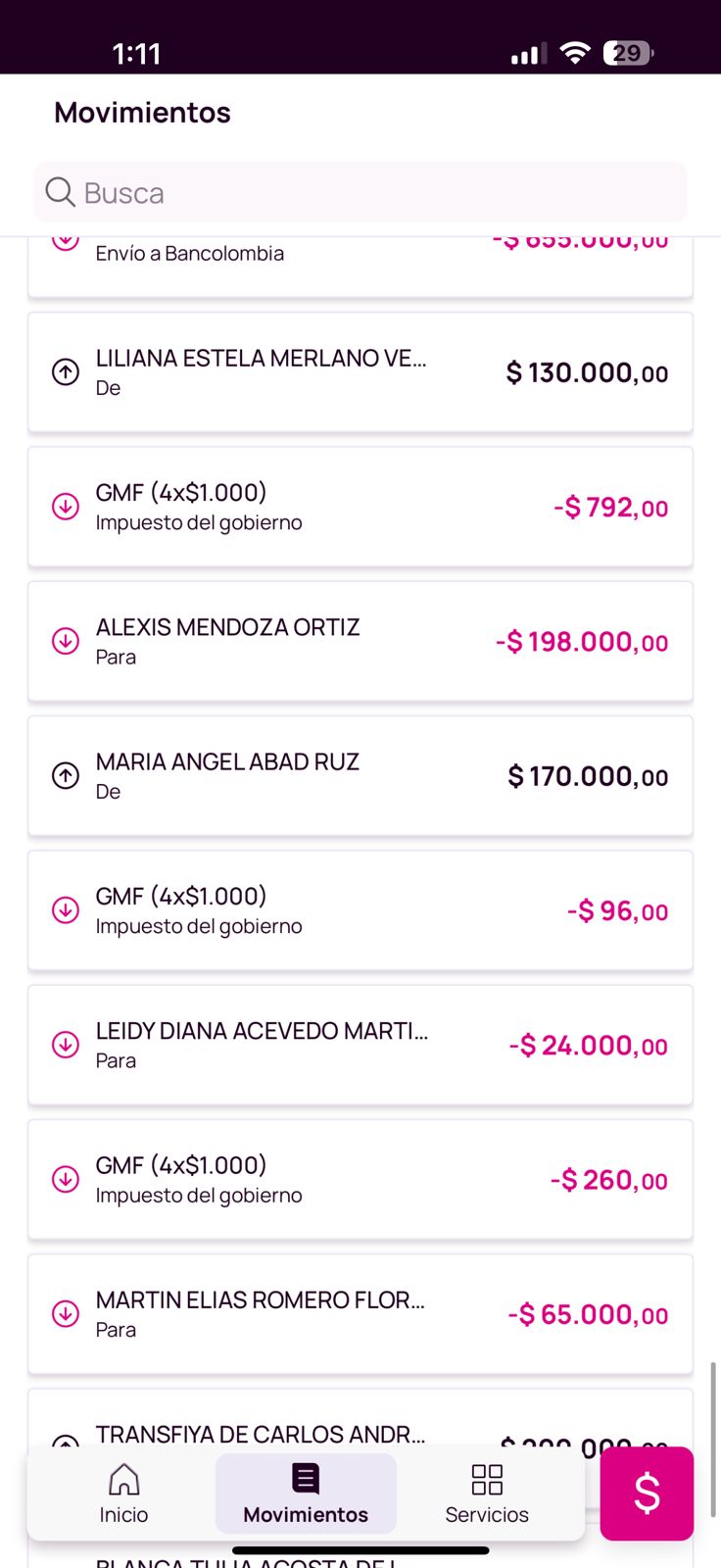Screen dimensions: 721x1568
Task: Tap the magnifying glass search icon
Action: click(60, 192)
